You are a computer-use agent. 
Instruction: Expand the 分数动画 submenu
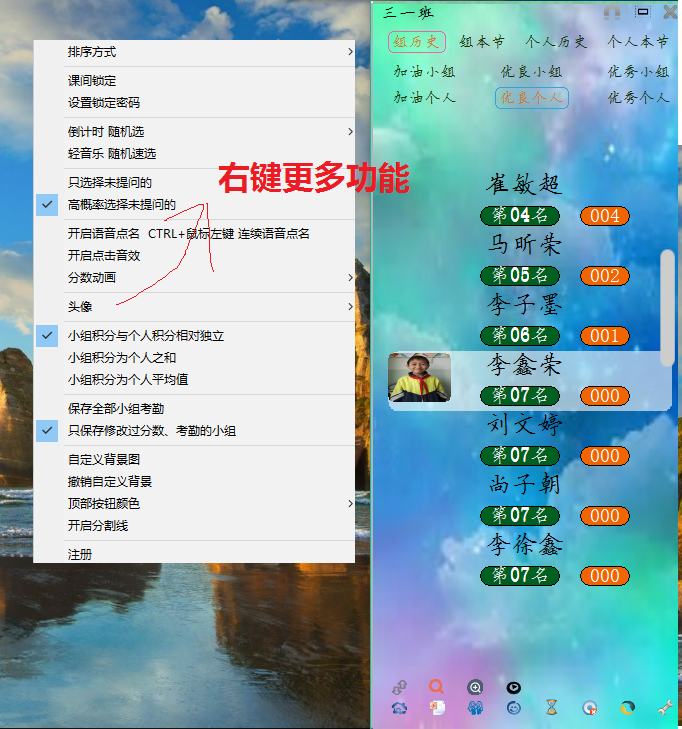[195, 278]
